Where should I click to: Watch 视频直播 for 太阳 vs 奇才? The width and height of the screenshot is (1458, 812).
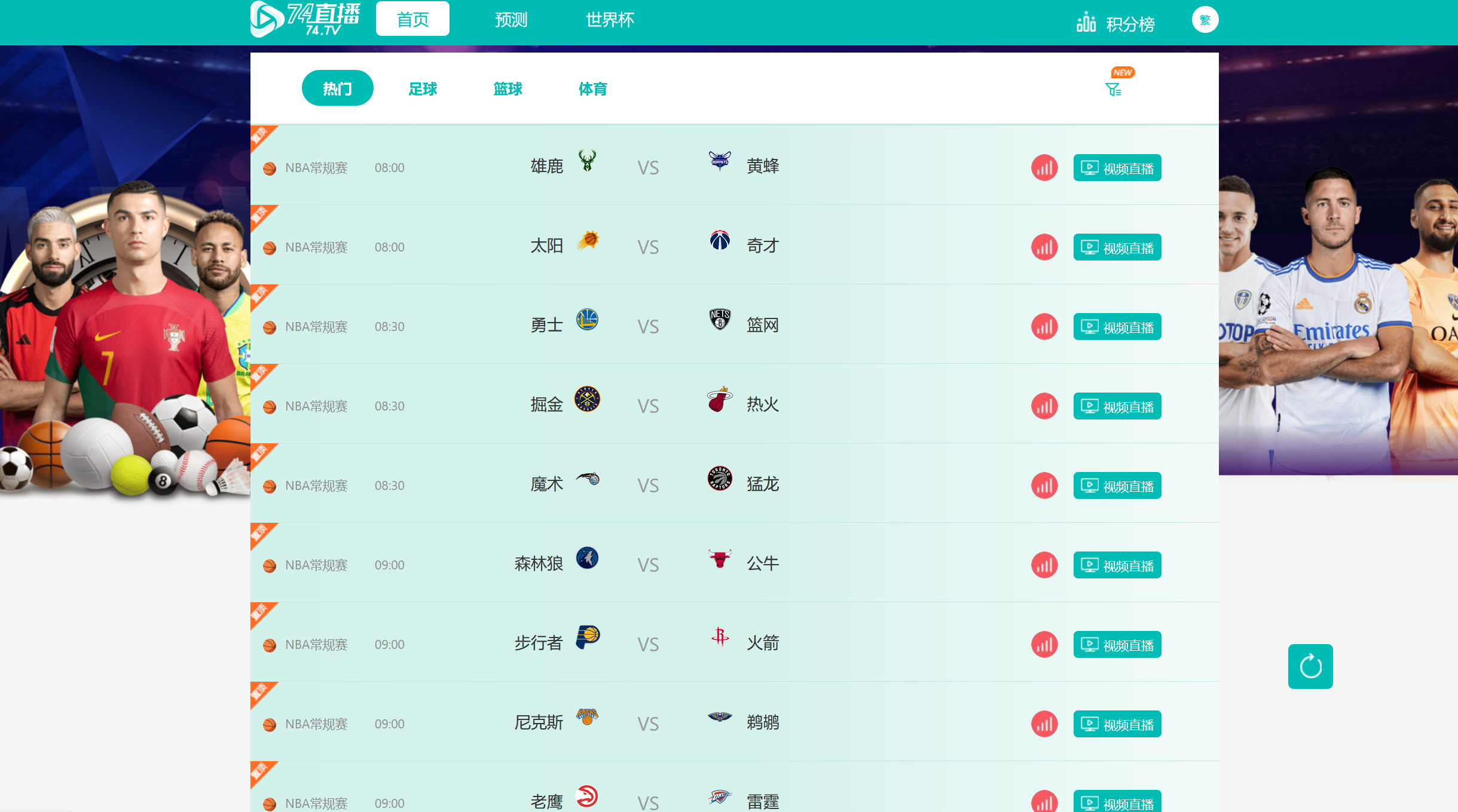pyautogui.click(x=1117, y=247)
